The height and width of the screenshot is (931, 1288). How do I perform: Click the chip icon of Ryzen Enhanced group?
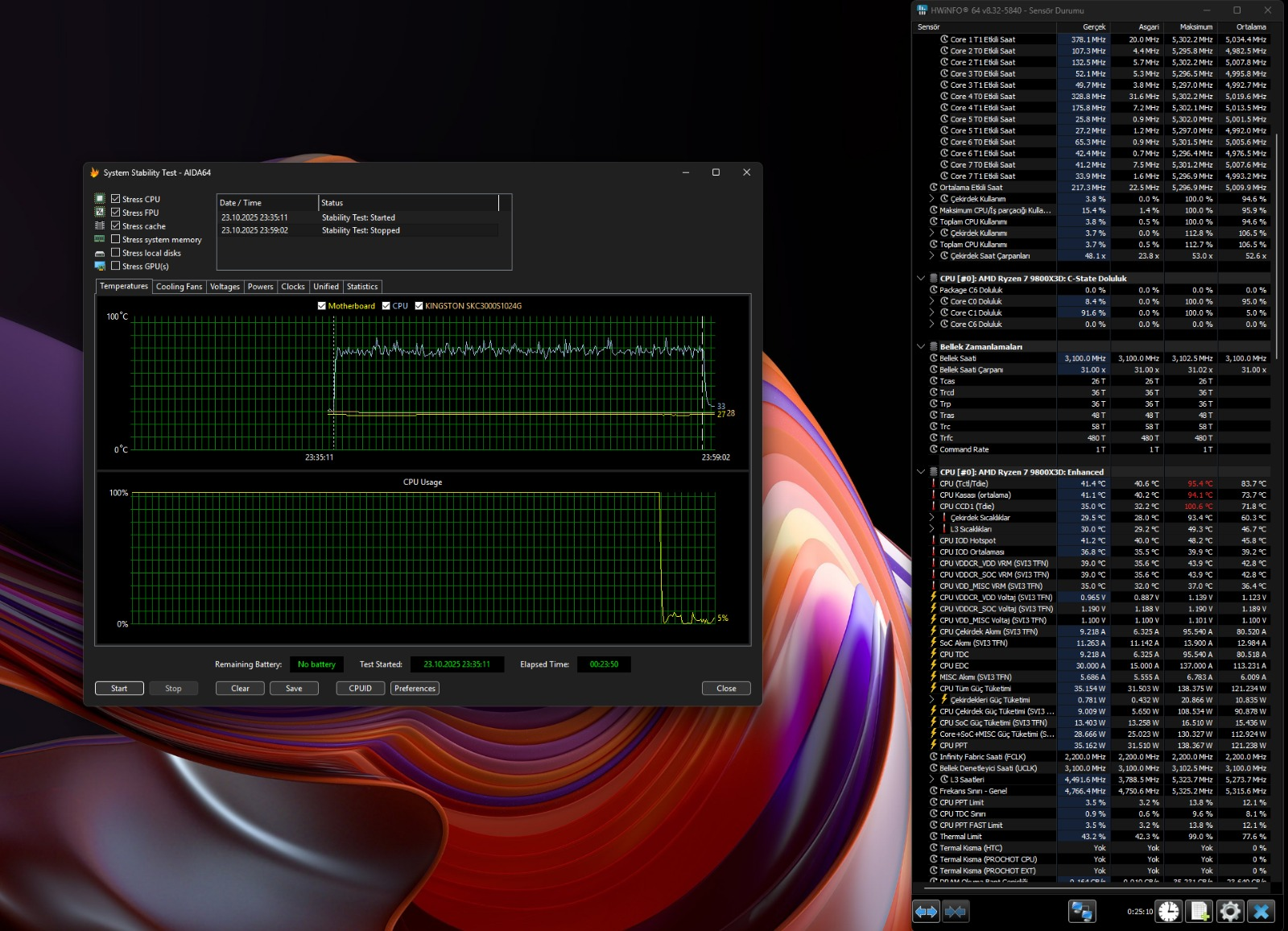tap(934, 473)
